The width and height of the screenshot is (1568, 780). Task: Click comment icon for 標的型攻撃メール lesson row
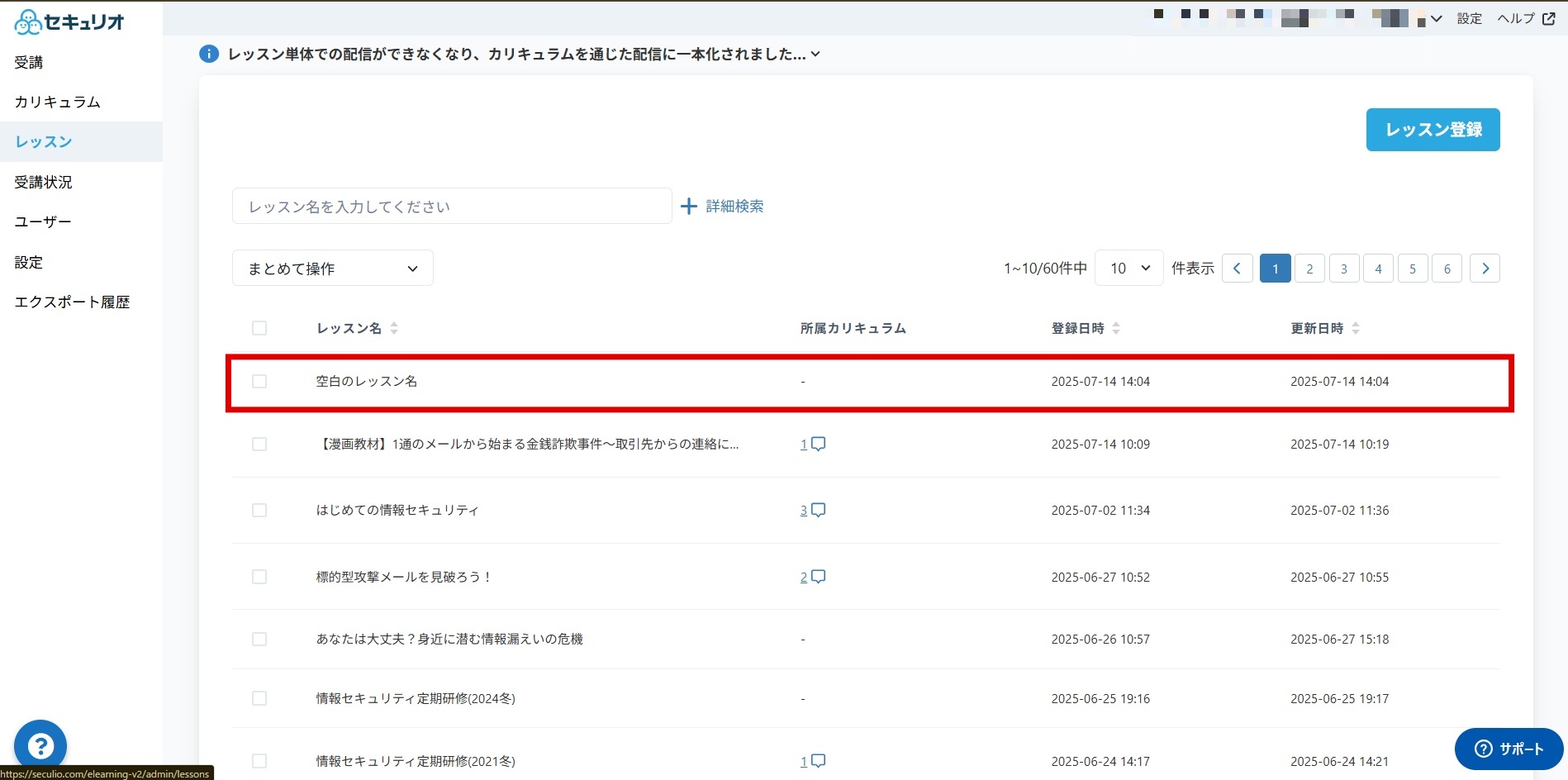[818, 577]
